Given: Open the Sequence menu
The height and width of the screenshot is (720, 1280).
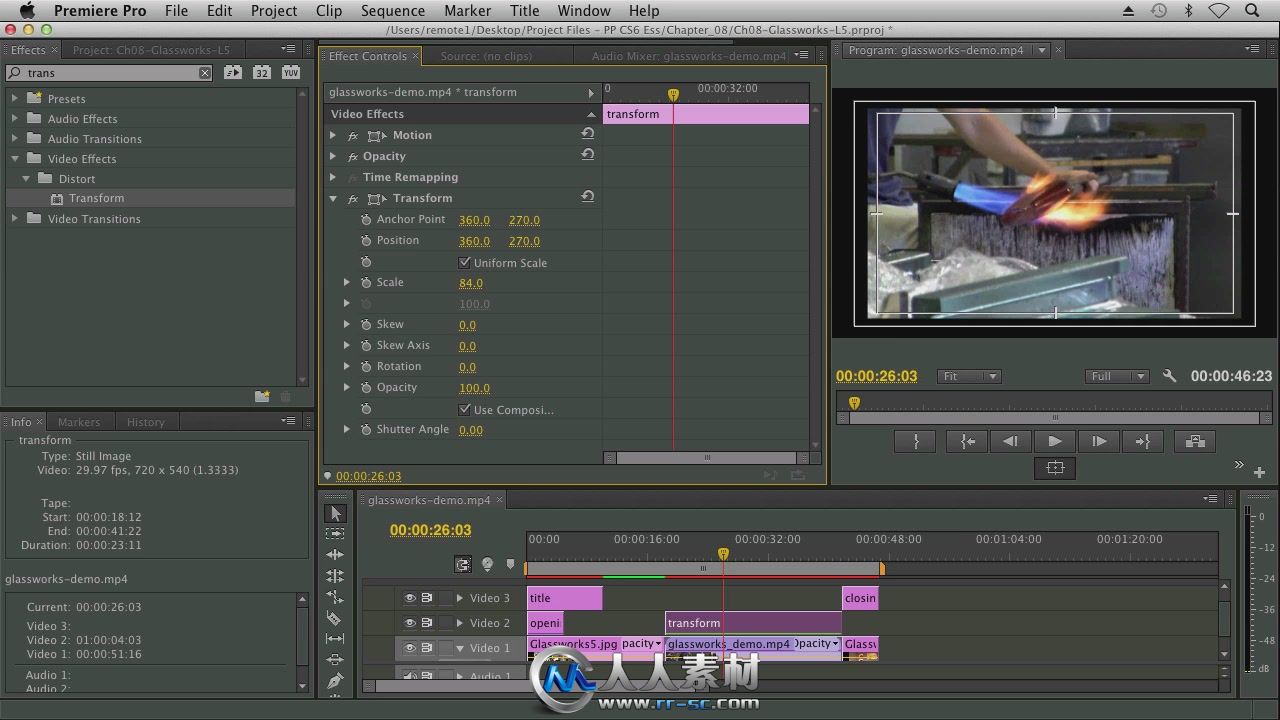Looking at the screenshot, I should [393, 10].
